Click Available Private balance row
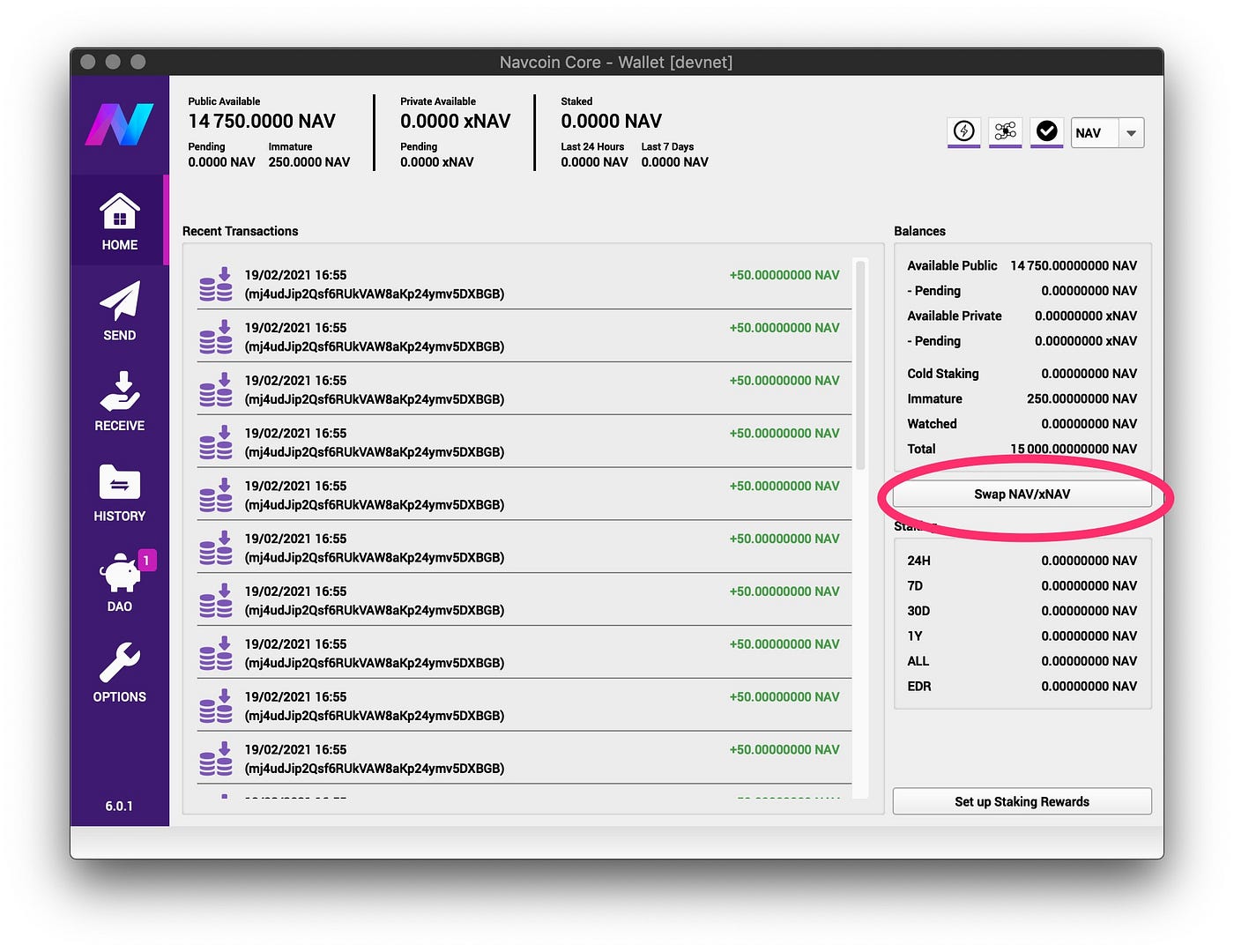The width and height of the screenshot is (1234, 952). point(1022,316)
